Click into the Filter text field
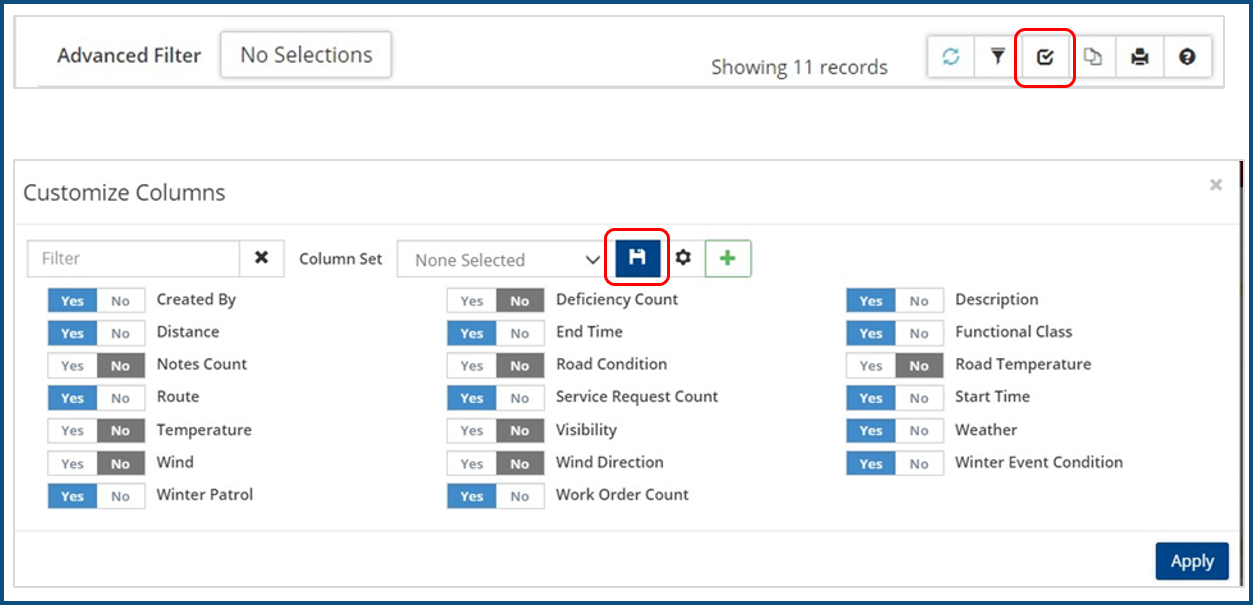The height and width of the screenshot is (605, 1253). pyautogui.click(x=133, y=258)
